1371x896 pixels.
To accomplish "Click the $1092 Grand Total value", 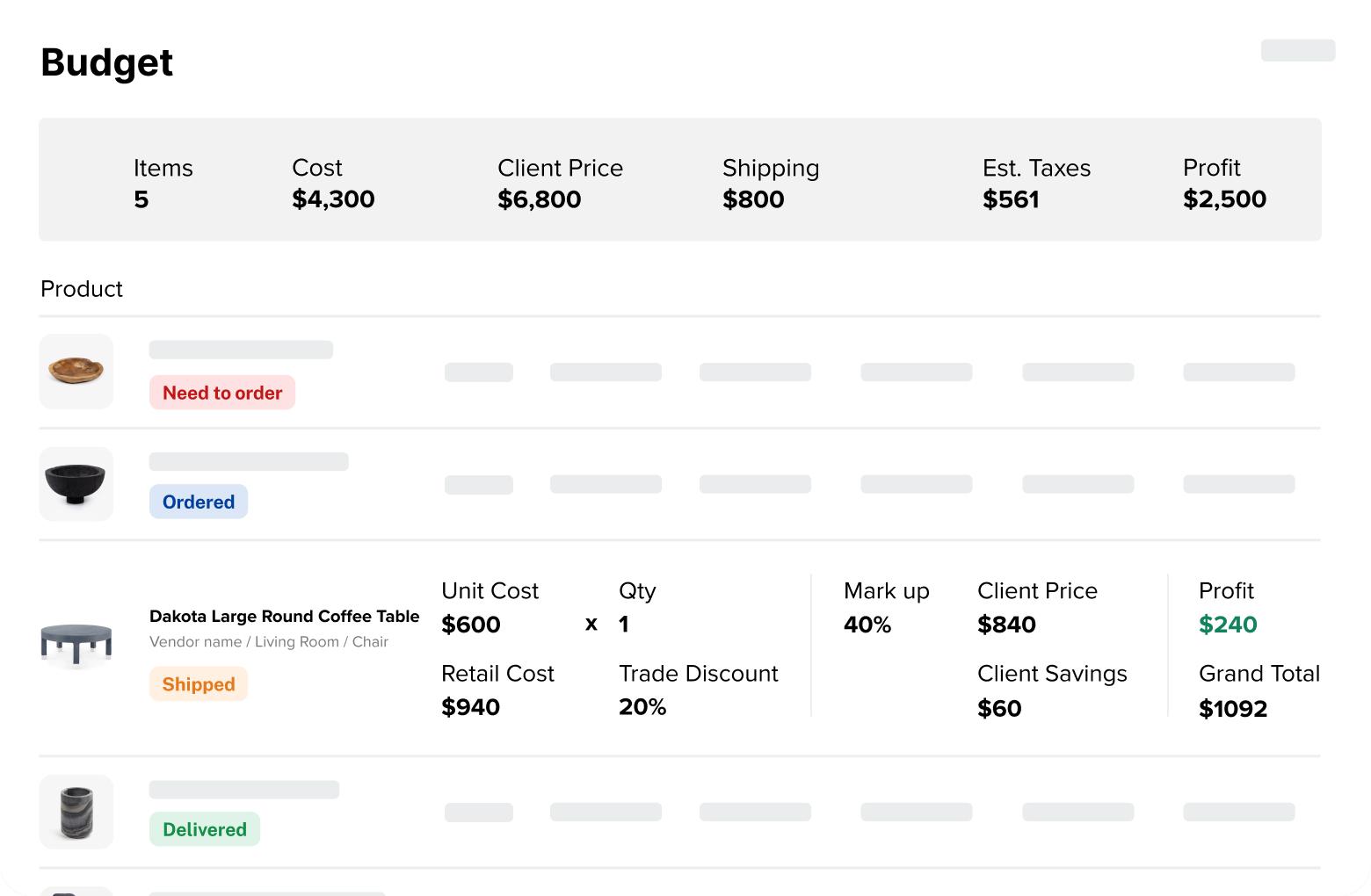I will 1233,709.
